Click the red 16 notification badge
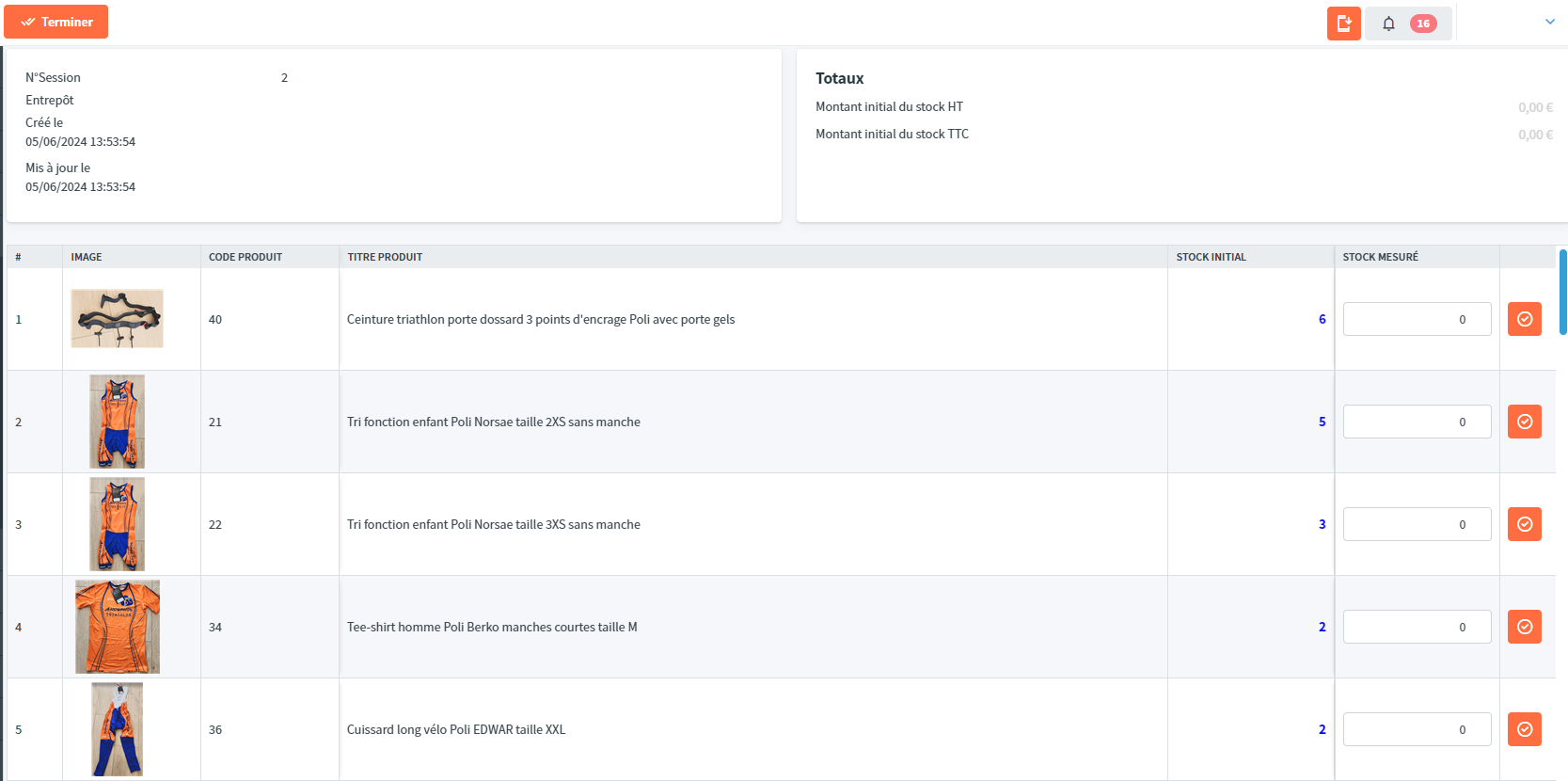 click(x=1422, y=24)
